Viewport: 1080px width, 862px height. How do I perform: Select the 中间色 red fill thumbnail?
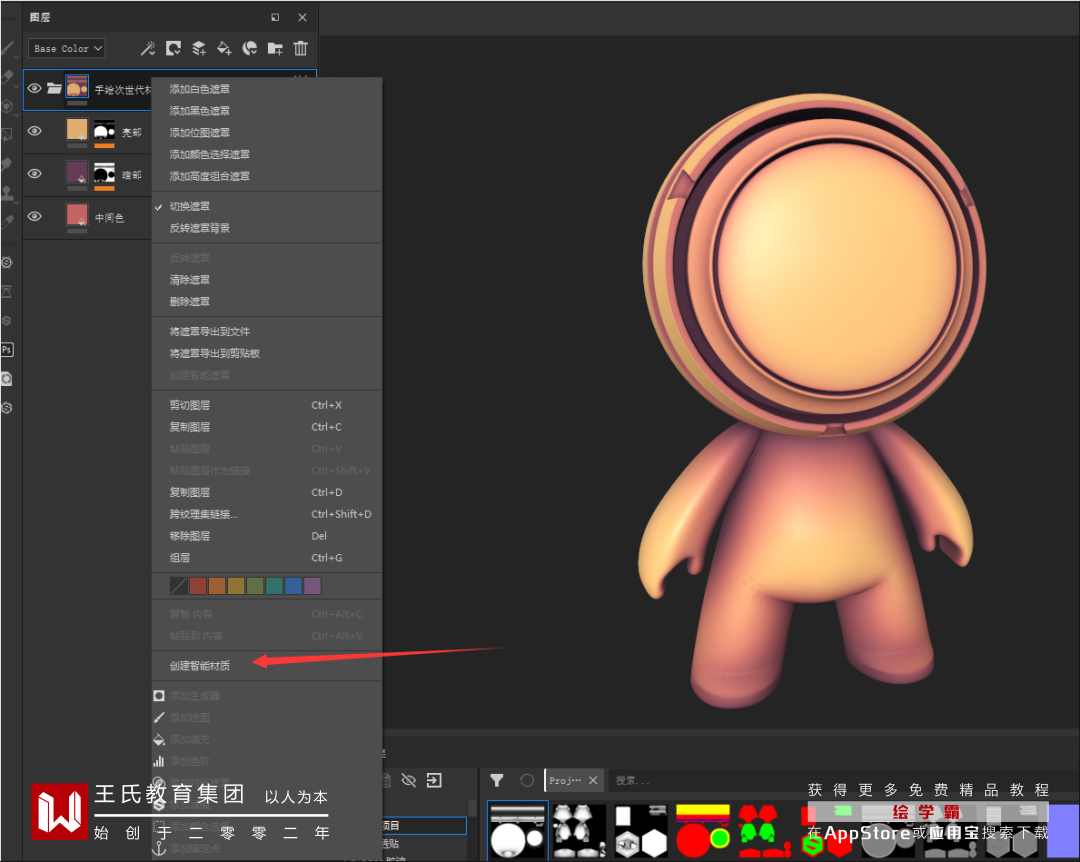pyautogui.click(x=77, y=215)
